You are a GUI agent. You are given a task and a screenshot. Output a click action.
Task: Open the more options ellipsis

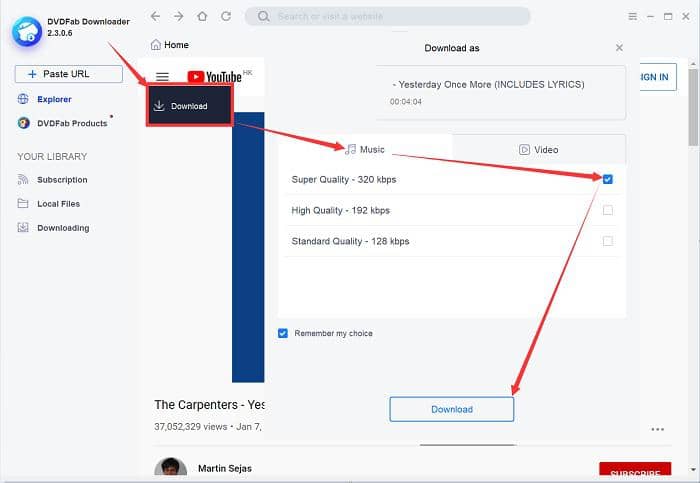click(x=658, y=429)
